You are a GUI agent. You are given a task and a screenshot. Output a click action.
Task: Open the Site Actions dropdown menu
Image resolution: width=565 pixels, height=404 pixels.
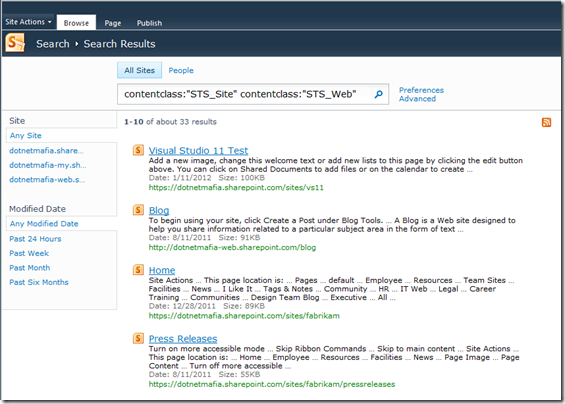(28, 22)
